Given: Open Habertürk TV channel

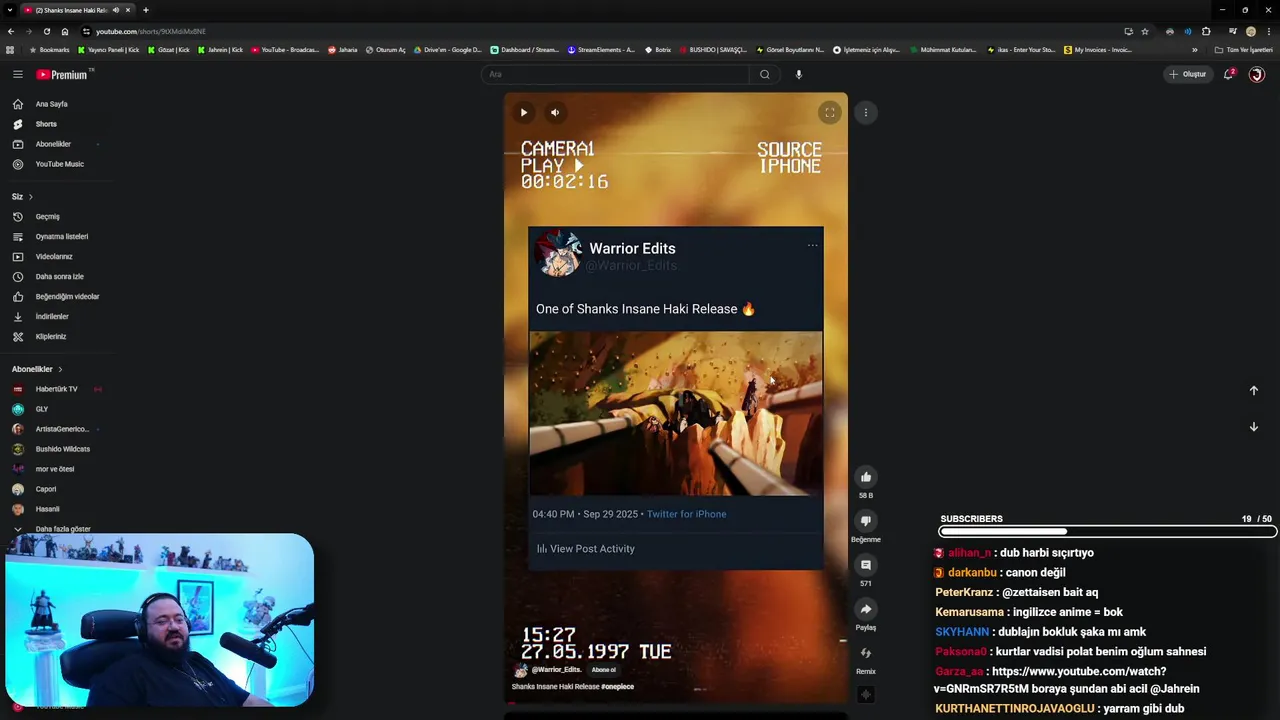Looking at the screenshot, I should click(55, 389).
